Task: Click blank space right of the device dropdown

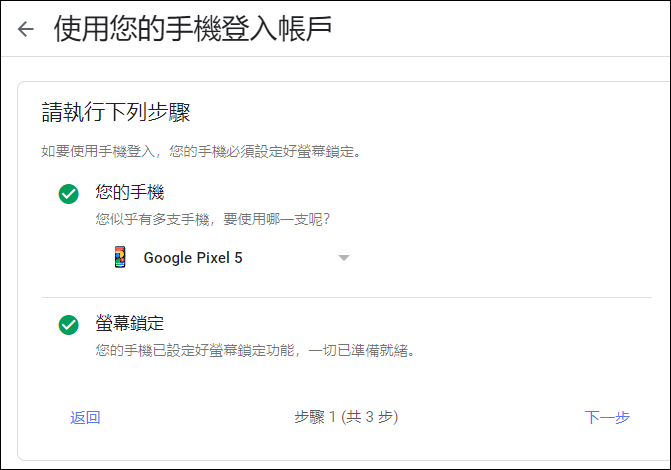Action: [503, 257]
